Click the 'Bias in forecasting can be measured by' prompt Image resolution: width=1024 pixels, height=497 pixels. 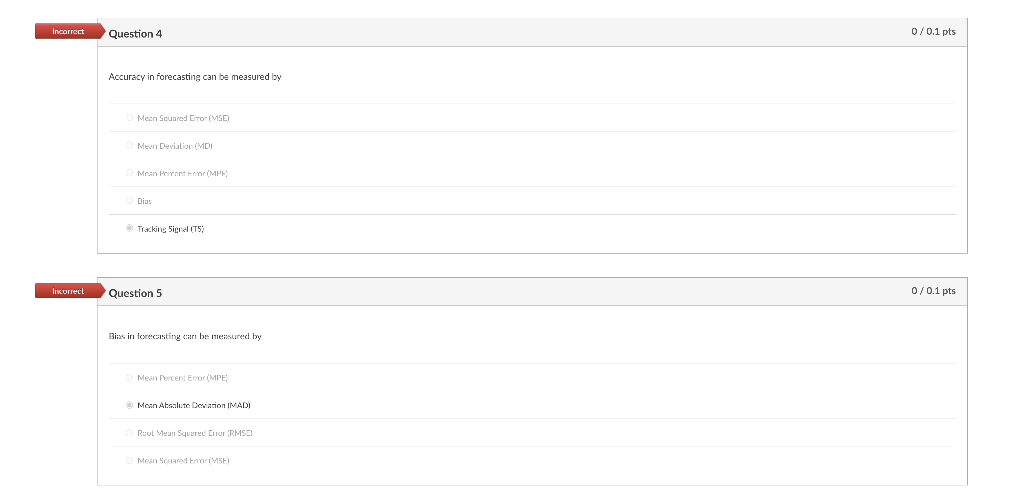point(185,337)
